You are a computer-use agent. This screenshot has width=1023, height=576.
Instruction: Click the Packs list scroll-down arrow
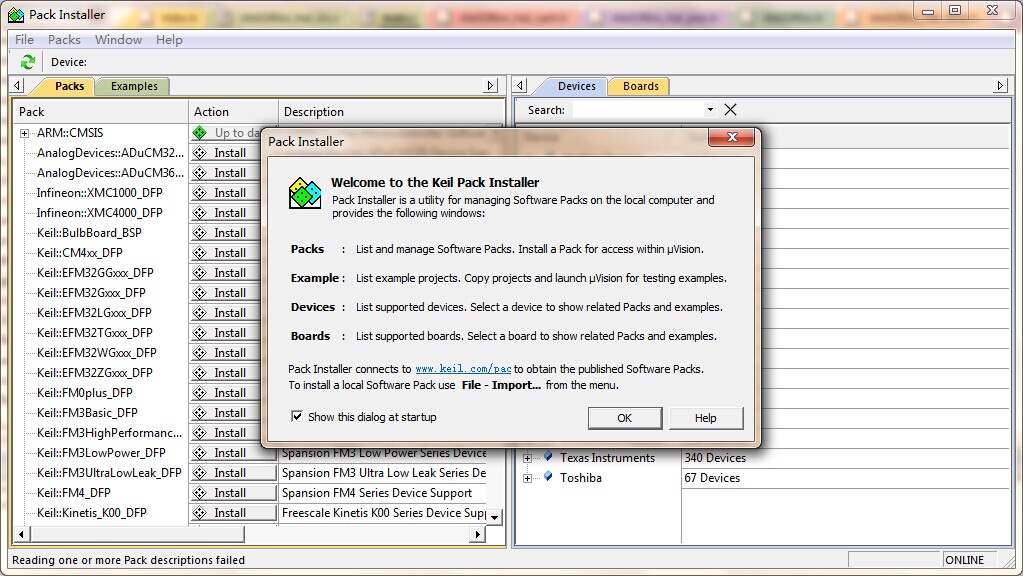tap(495, 517)
